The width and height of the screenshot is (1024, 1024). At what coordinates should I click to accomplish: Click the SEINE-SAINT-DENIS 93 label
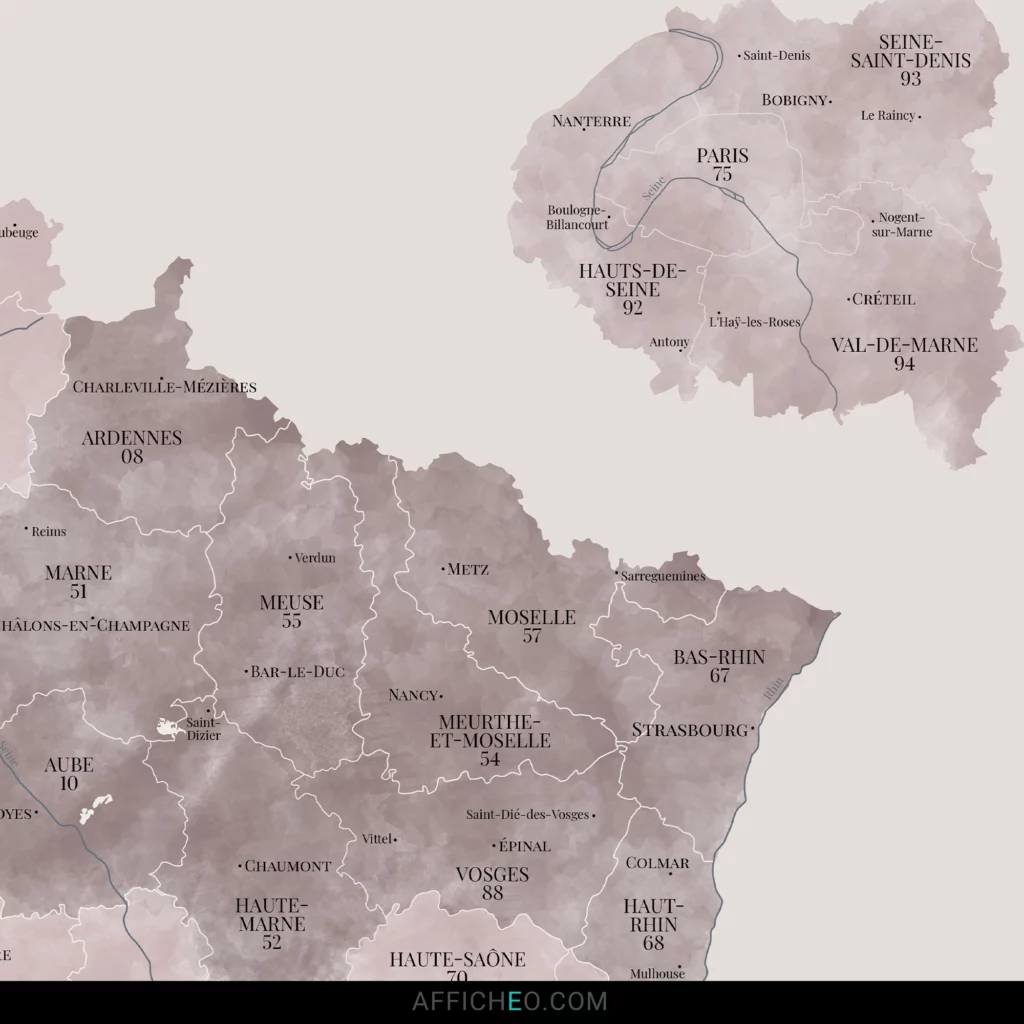click(x=911, y=60)
